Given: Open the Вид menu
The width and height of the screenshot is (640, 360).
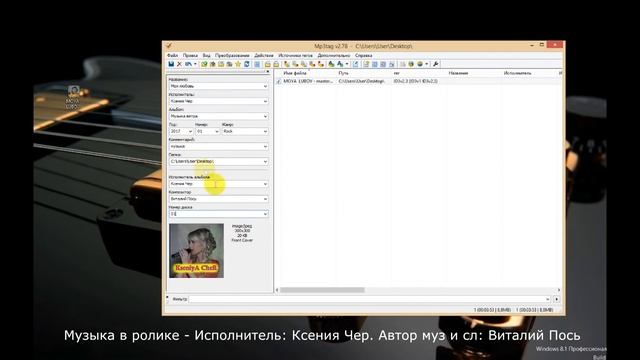Looking at the screenshot, I should pos(207,55).
